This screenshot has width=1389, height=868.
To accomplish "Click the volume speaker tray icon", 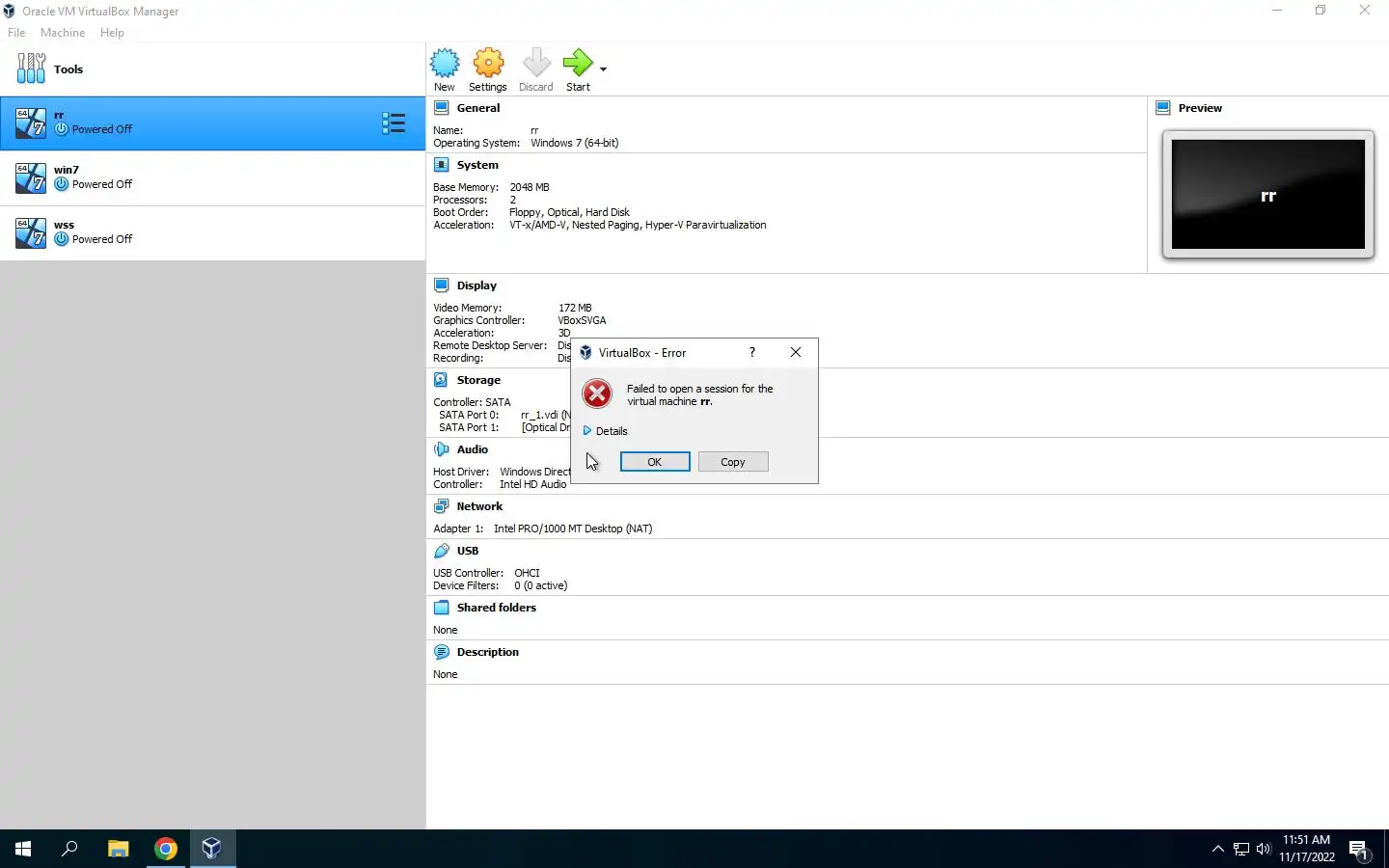I will tap(1264, 849).
